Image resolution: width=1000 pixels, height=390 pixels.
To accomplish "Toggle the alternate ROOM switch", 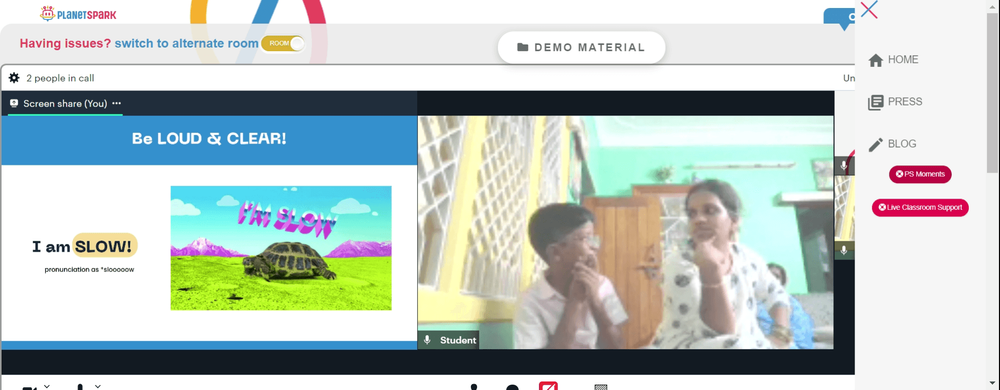I will [283, 43].
